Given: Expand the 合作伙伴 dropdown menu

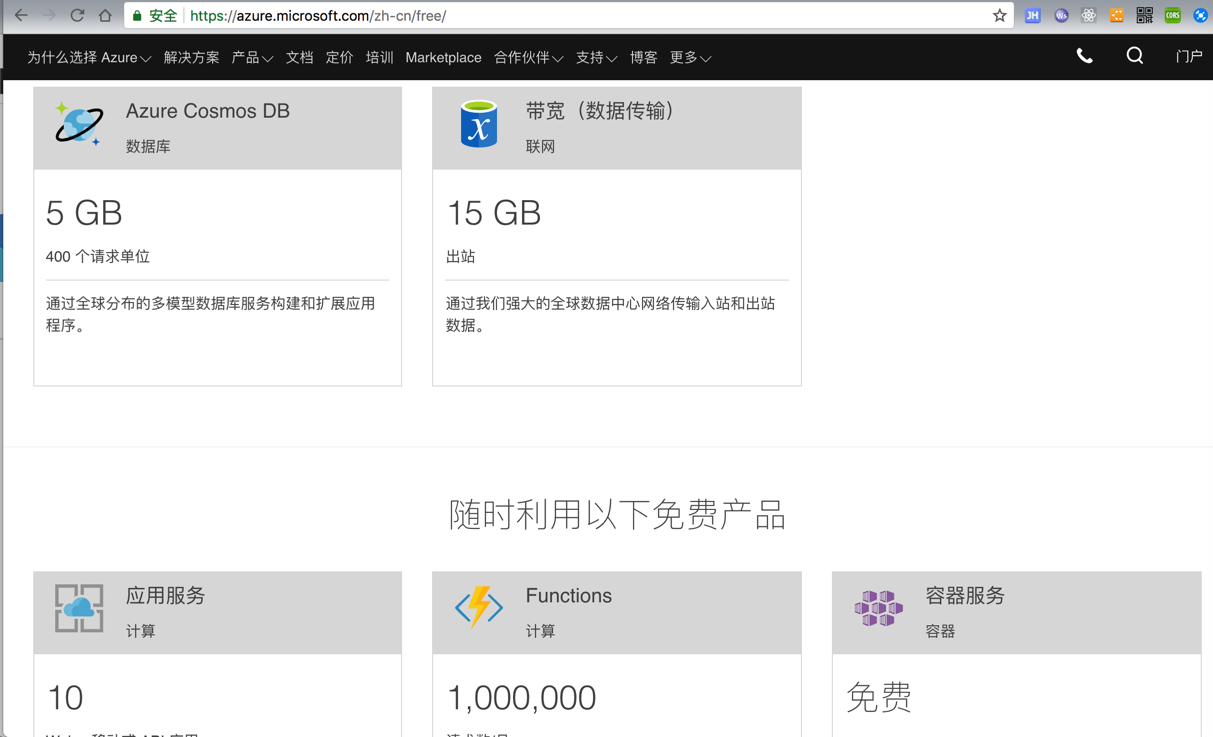Looking at the screenshot, I should (x=528, y=58).
